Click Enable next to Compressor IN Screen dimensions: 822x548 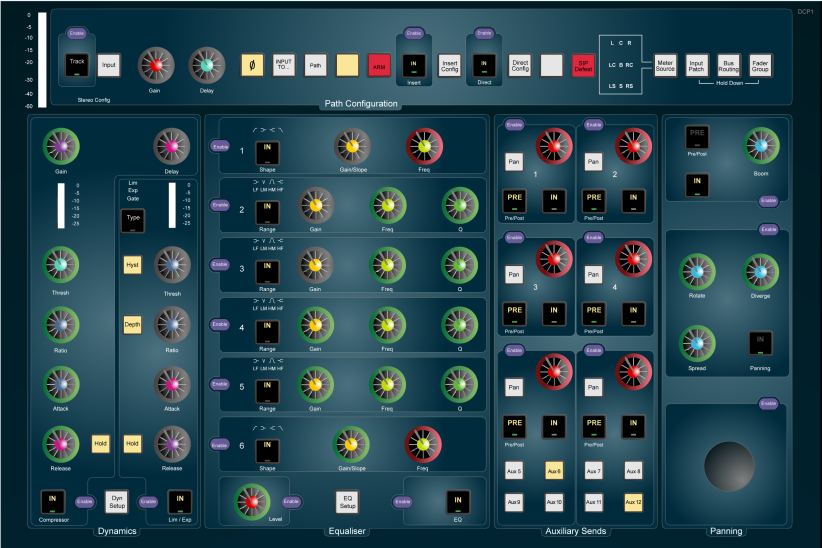(x=84, y=502)
